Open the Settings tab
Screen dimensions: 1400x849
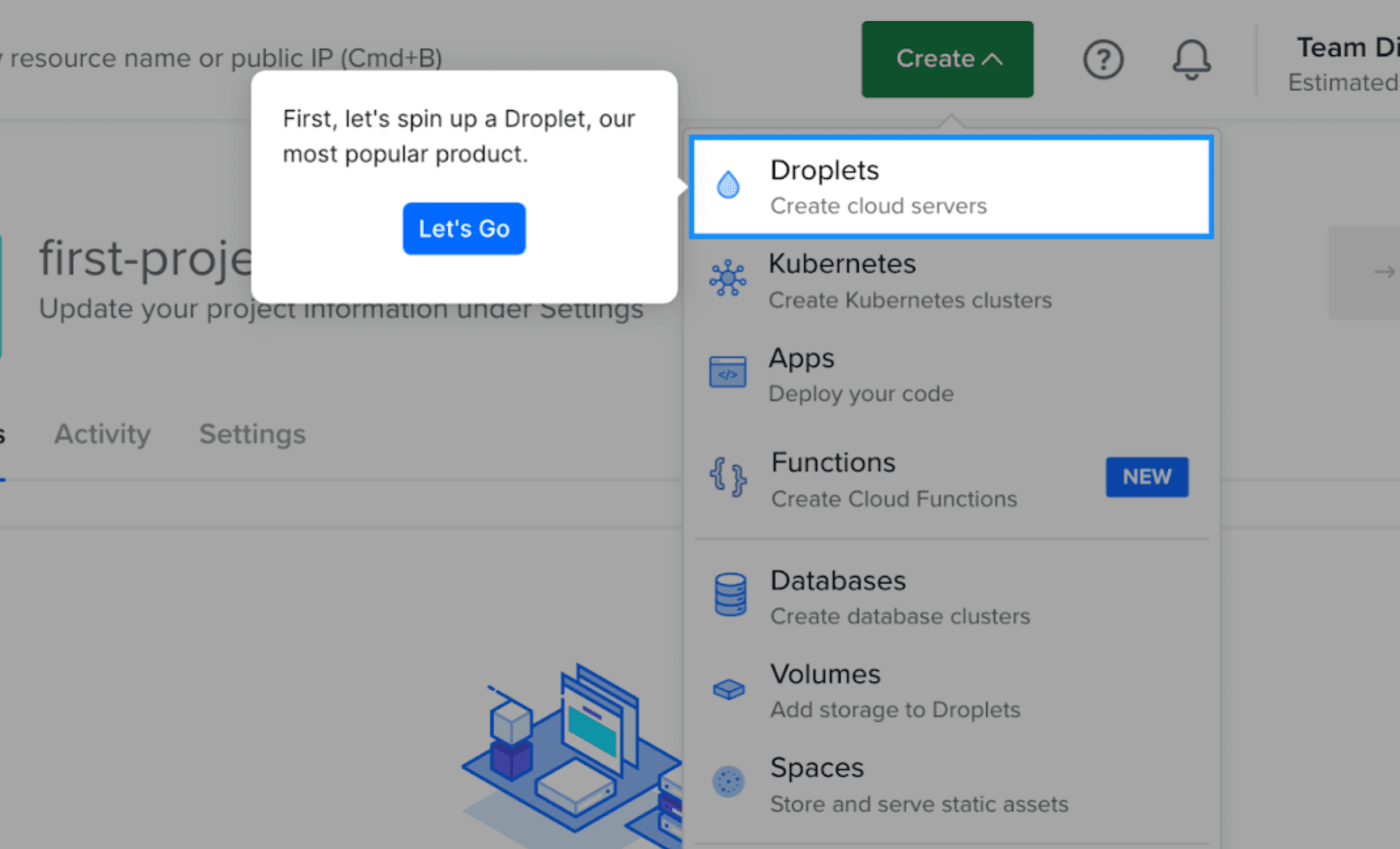pyautogui.click(x=252, y=434)
